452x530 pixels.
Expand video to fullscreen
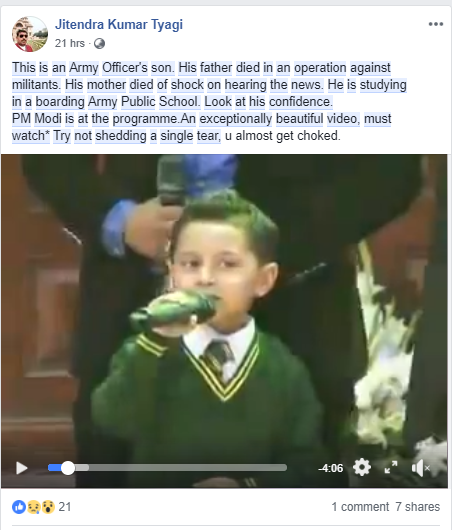(391, 468)
